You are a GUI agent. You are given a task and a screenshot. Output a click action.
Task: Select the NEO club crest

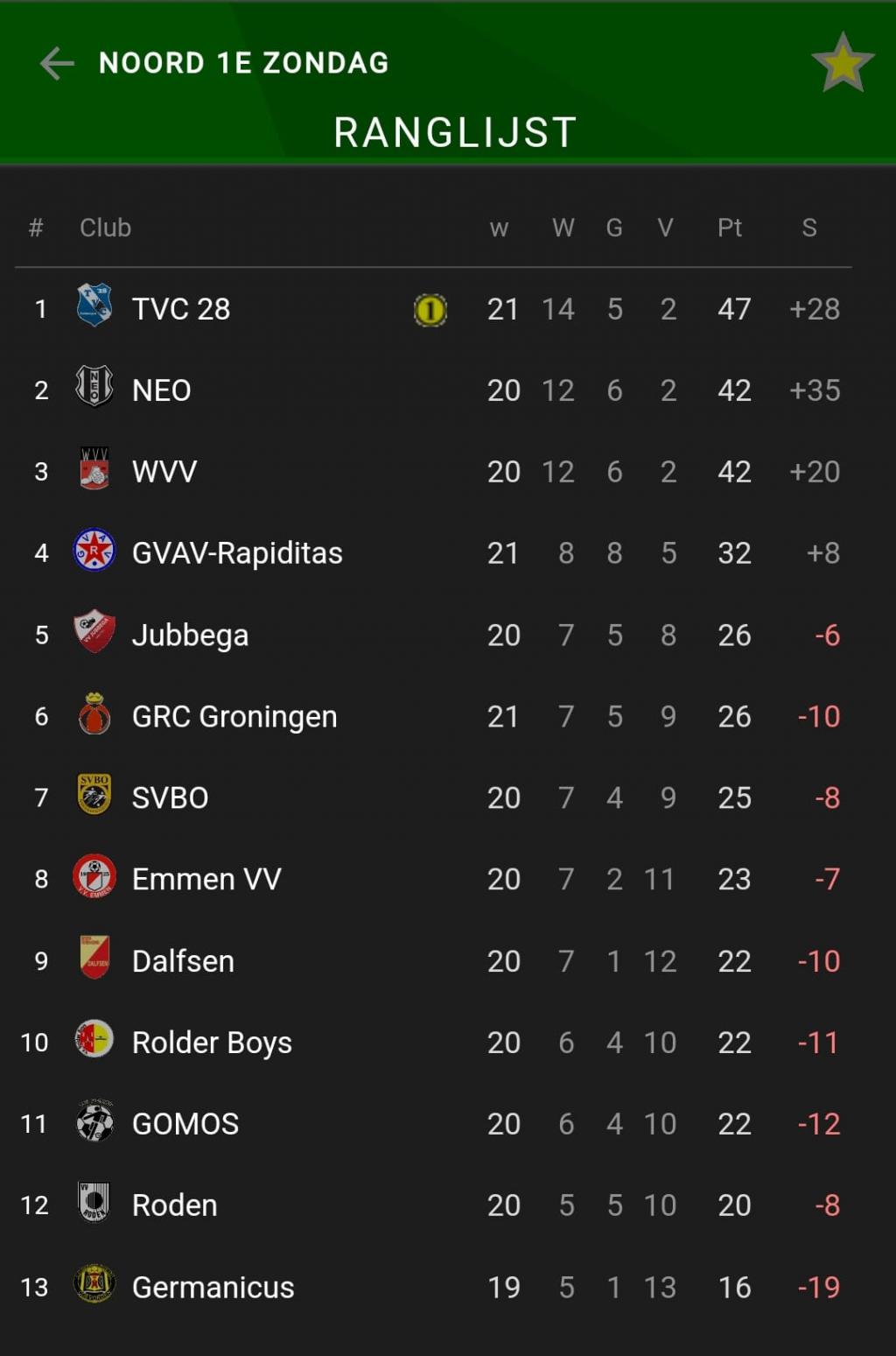94,386
